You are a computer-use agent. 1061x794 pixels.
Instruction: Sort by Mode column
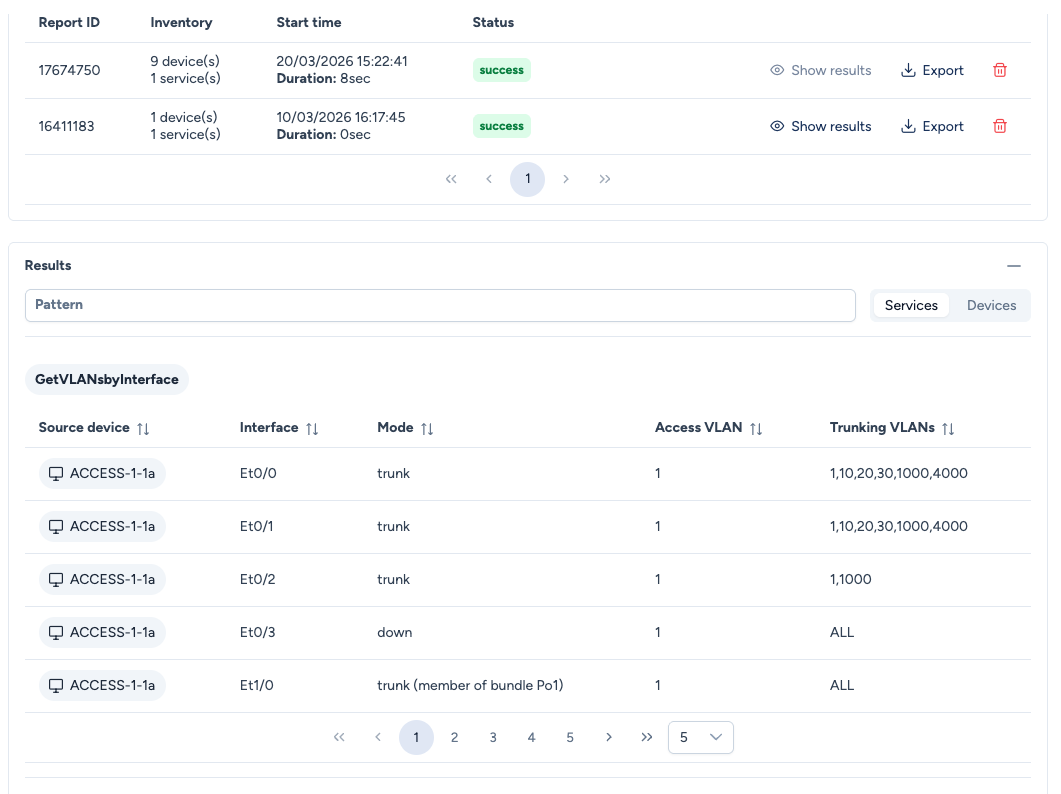tap(427, 428)
